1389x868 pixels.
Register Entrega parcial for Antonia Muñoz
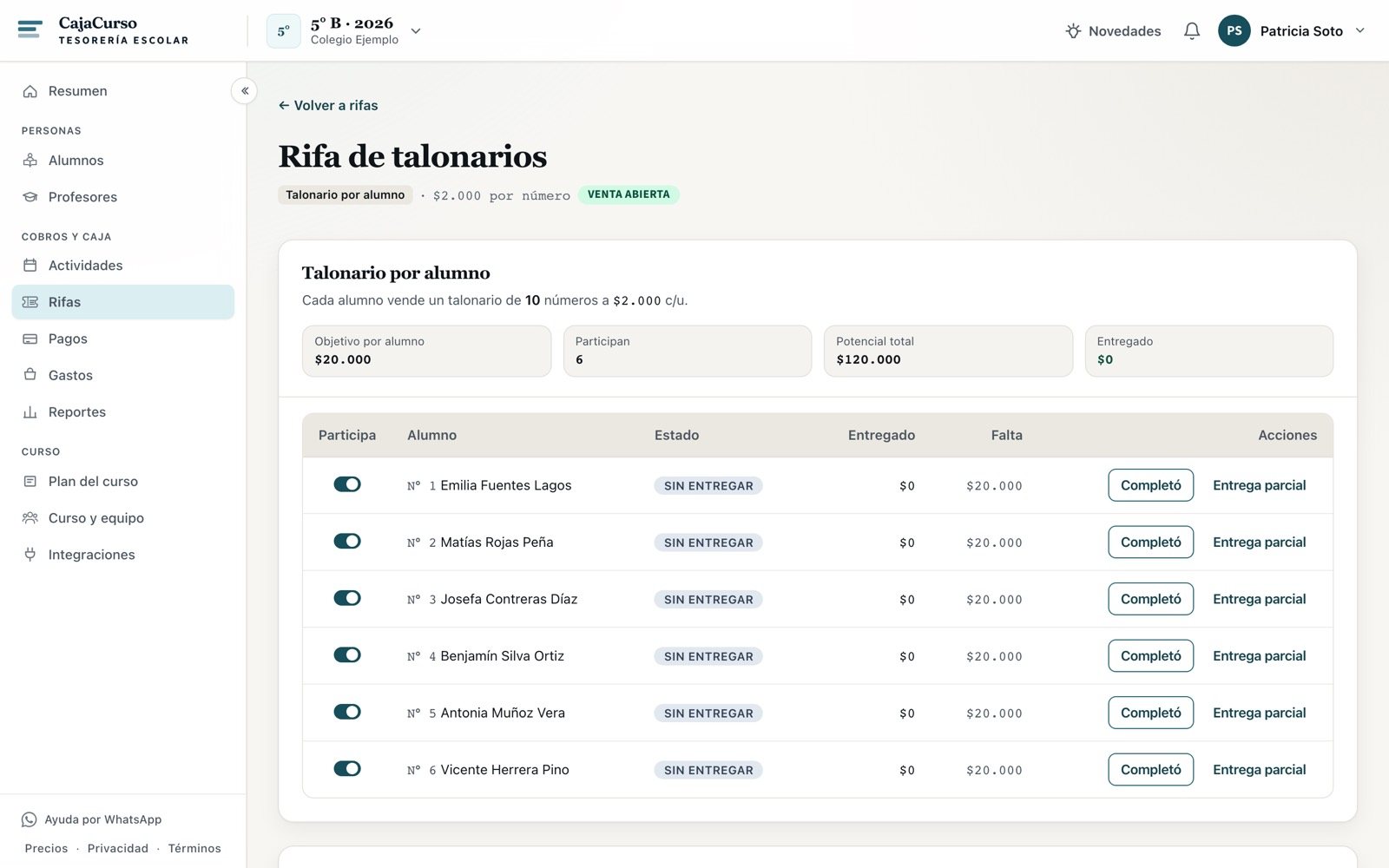tap(1259, 713)
